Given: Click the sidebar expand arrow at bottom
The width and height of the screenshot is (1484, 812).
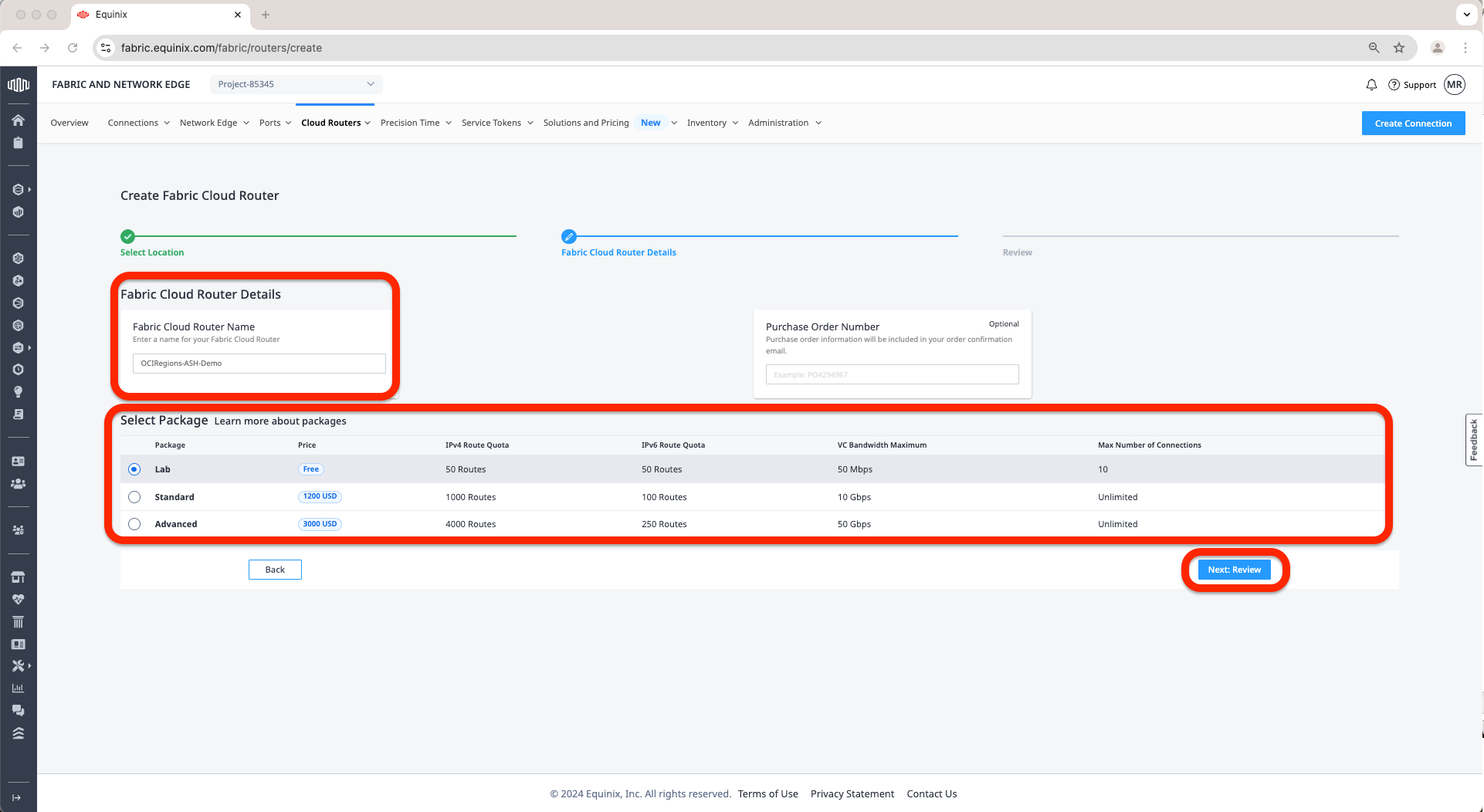Looking at the screenshot, I should coord(17,797).
